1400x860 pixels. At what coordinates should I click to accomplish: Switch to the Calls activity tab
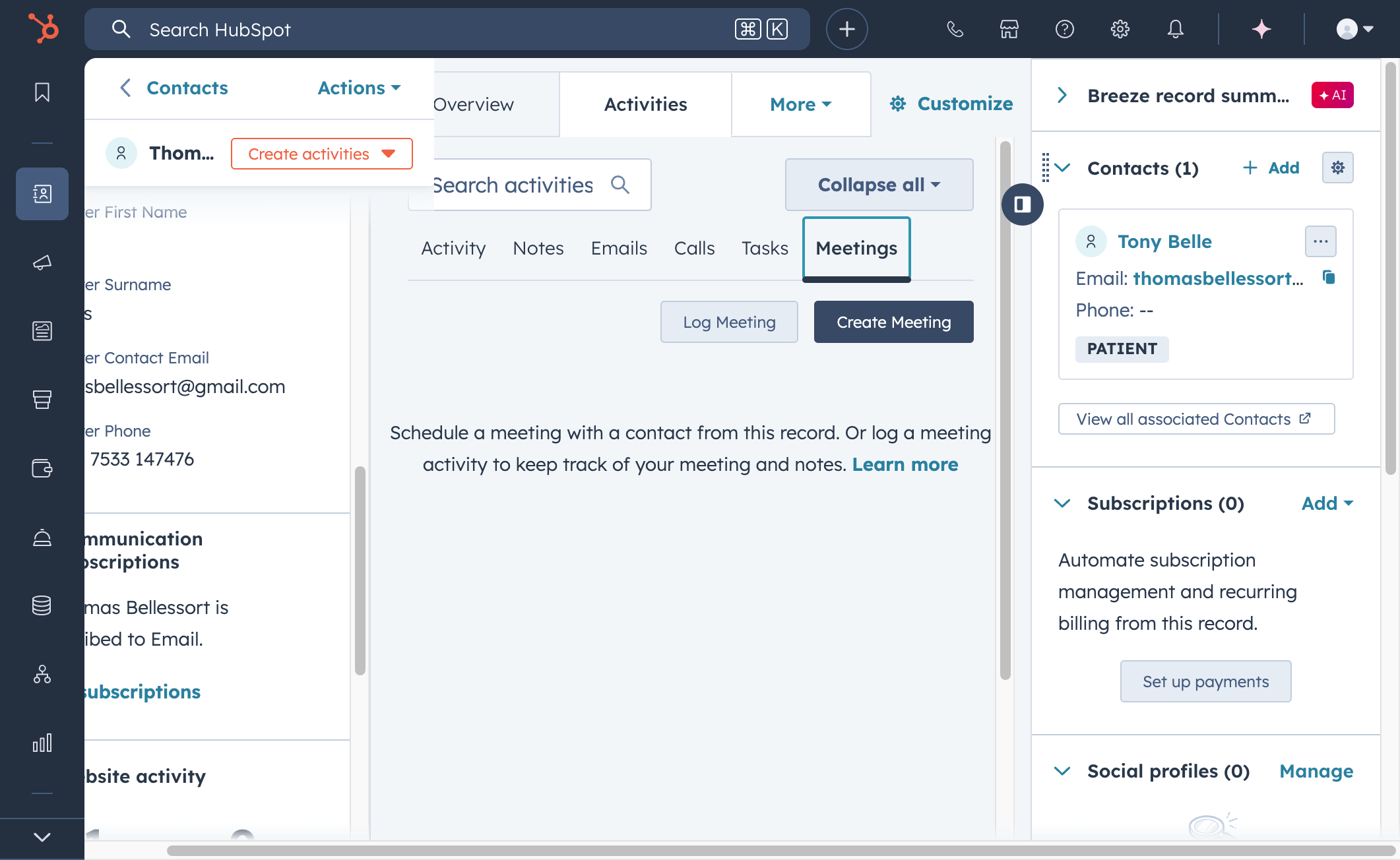pos(694,248)
